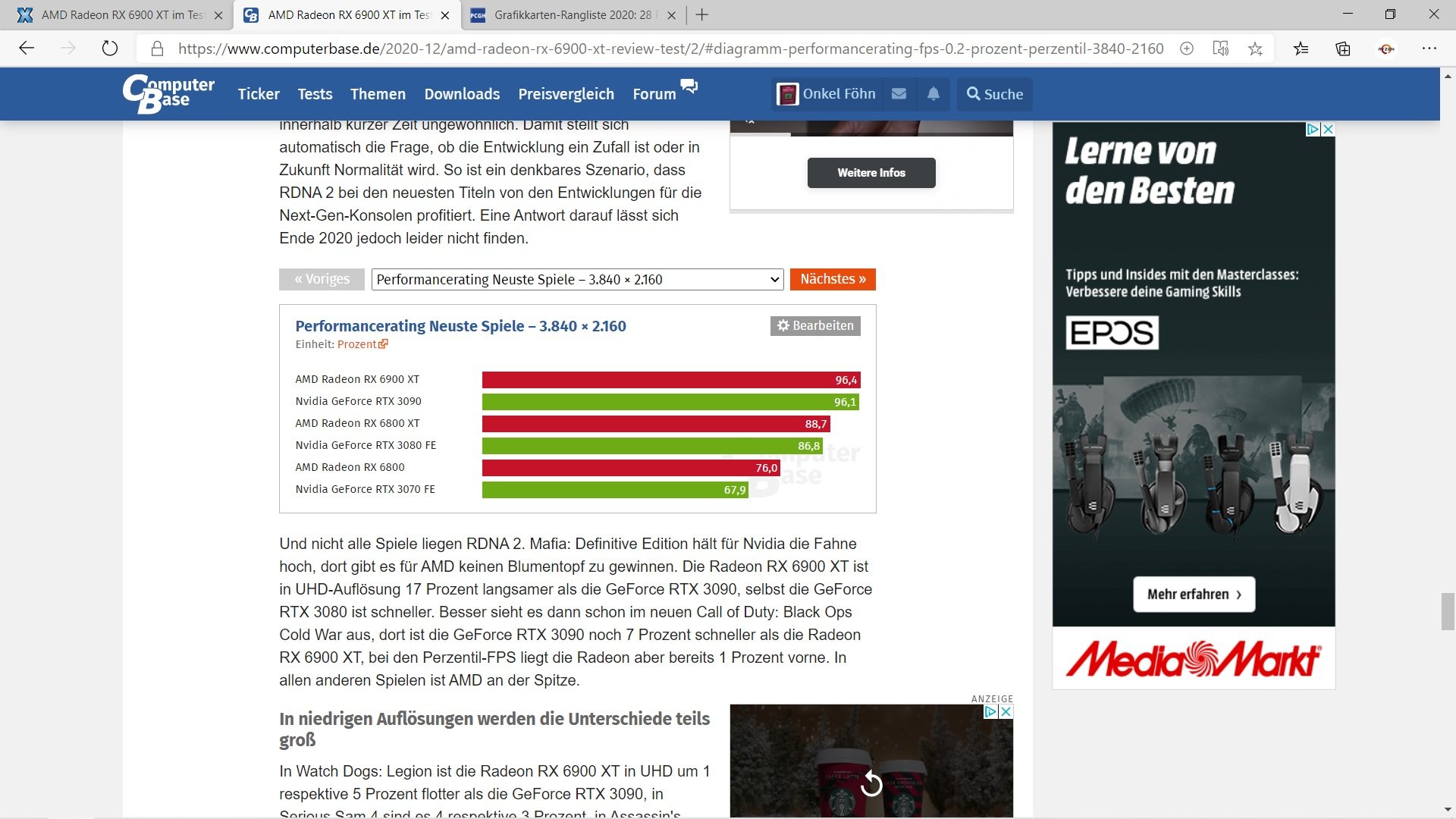The image size is (1456, 819).
Task: Open the Bearbeiten chart settings
Action: click(815, 325)
